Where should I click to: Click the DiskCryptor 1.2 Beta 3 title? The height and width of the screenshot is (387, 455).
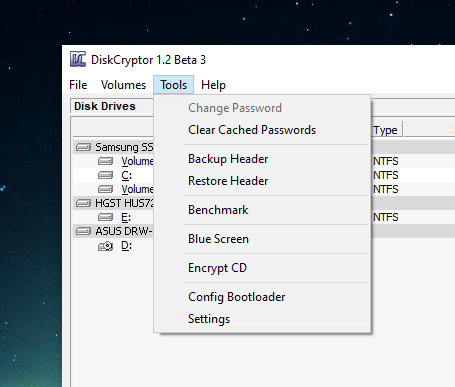[x=148, y=60]
